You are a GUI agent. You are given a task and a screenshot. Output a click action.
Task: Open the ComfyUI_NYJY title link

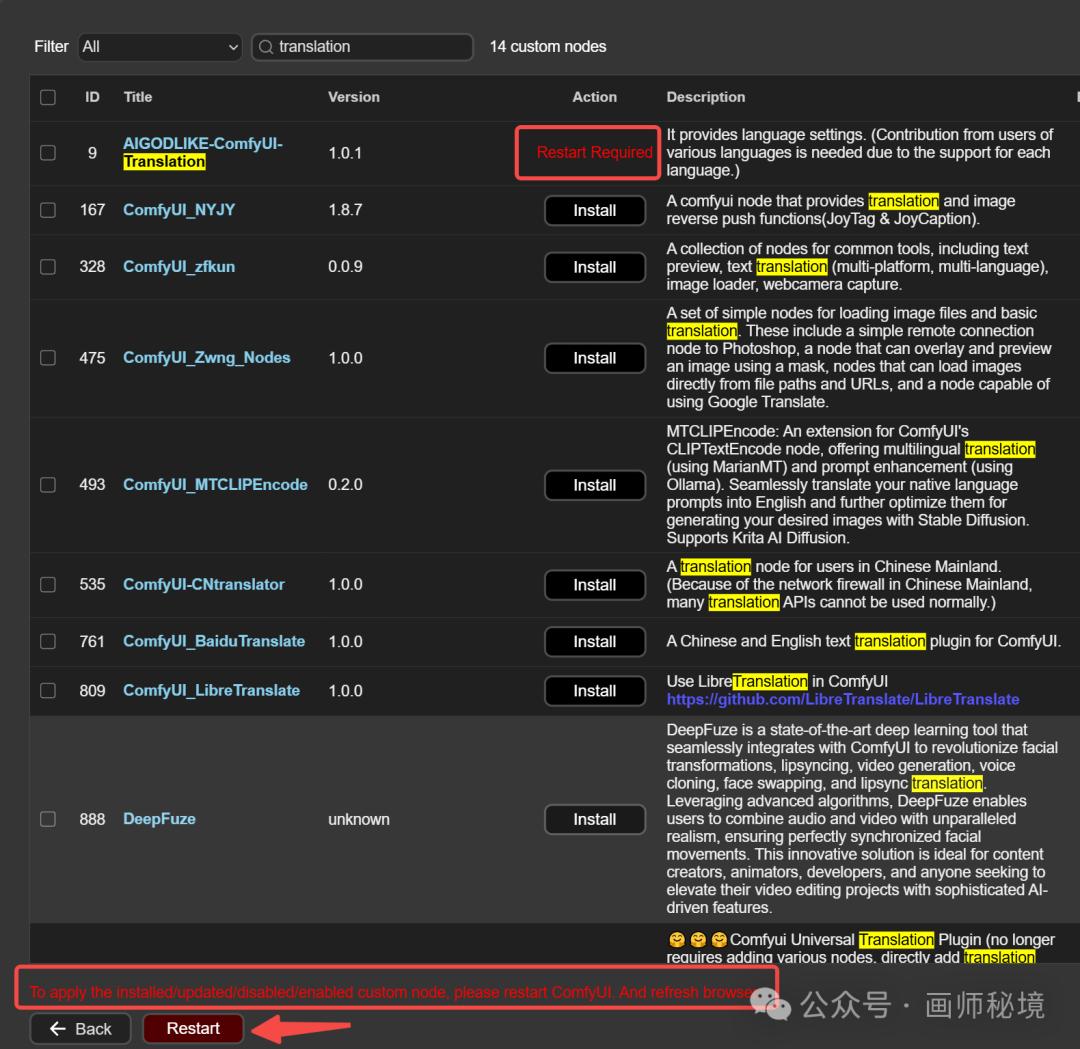[x=179, y=209]
